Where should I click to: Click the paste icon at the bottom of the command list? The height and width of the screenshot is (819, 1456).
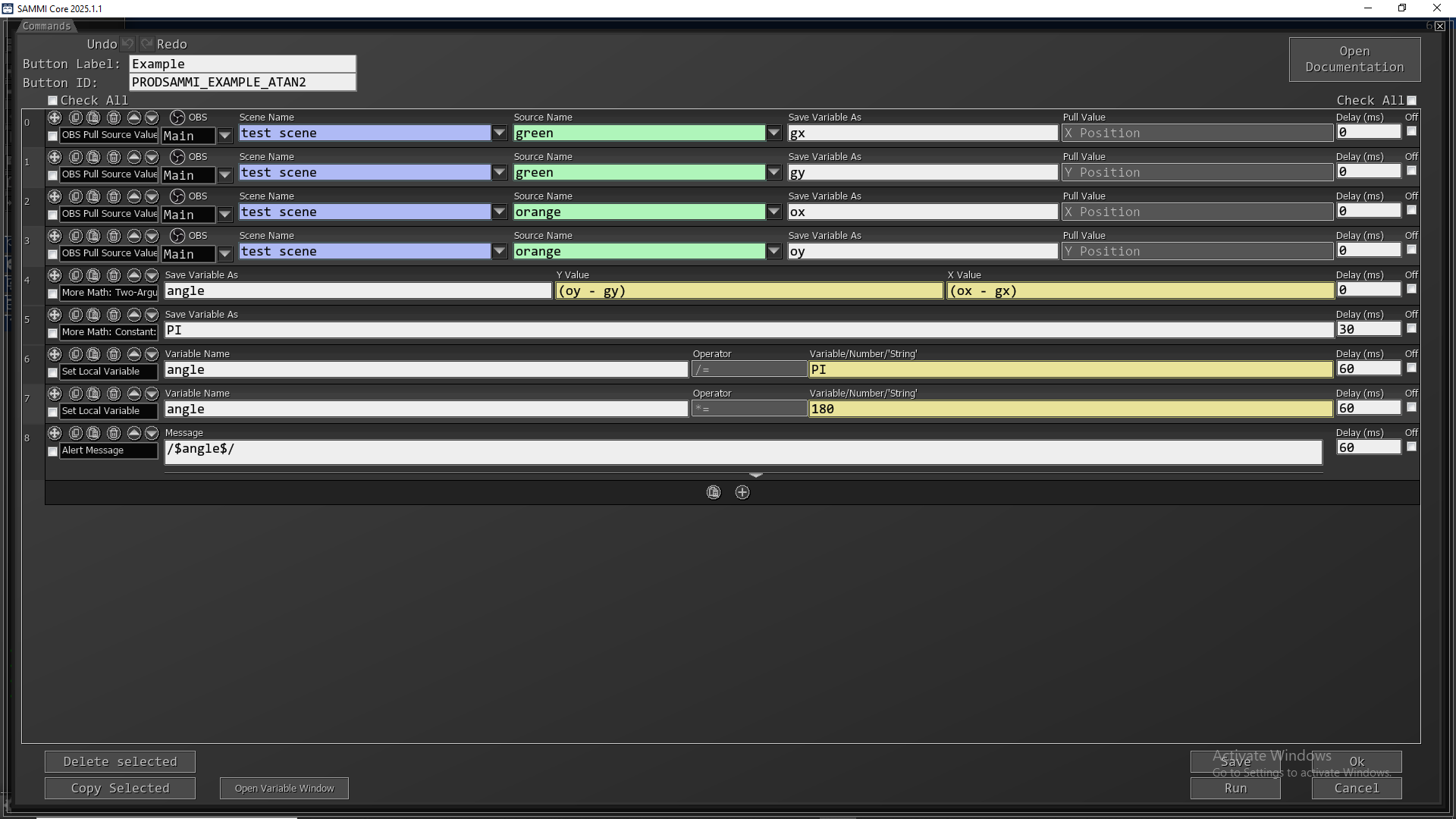[714, 493]
